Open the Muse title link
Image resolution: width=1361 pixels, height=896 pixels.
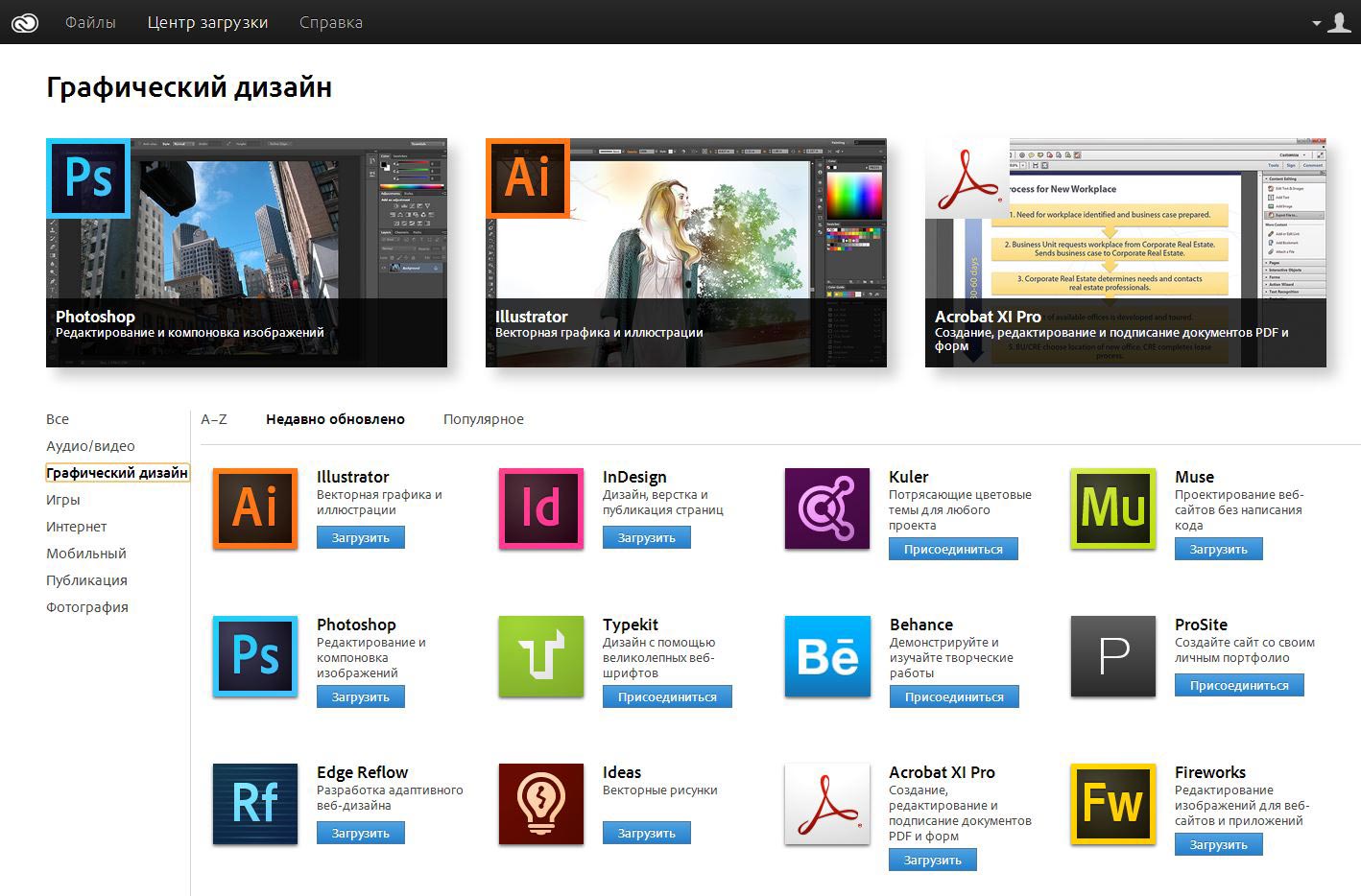[1194, 477]
